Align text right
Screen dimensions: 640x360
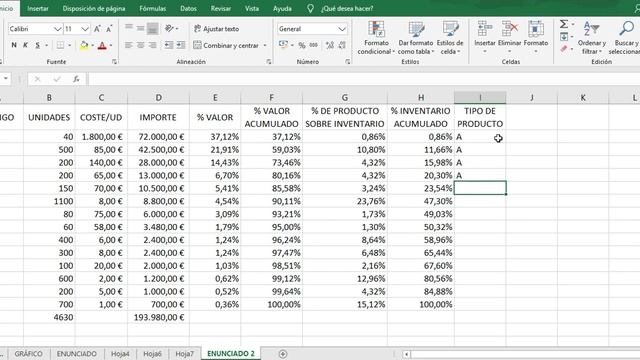click(153, 45)
